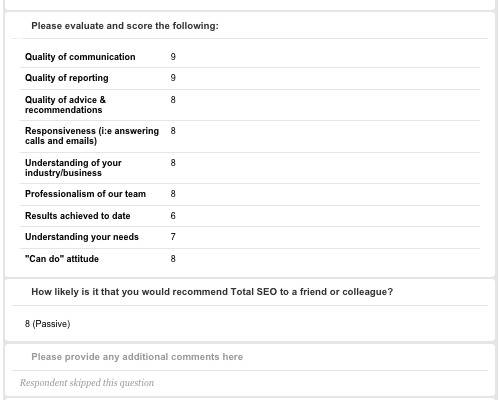Click the '8 (Passive)' recommendation answer
The height and width of the screenshot is (400, 500).
click(47, 324)
